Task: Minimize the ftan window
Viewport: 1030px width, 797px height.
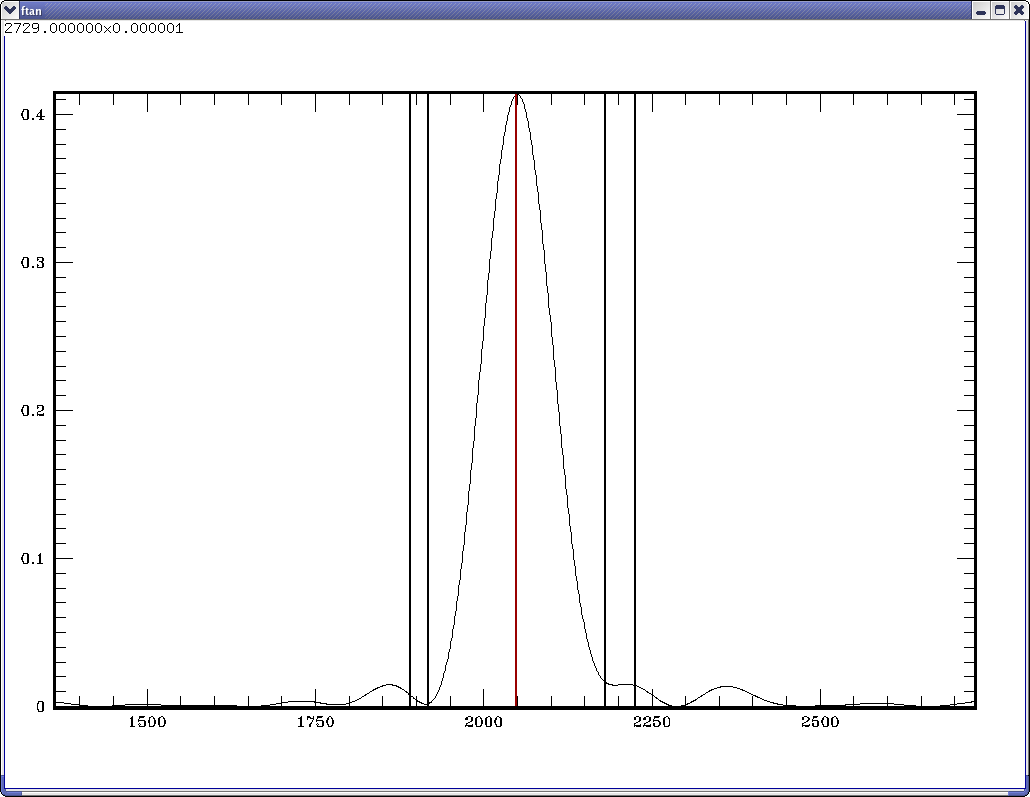Action: 981,10
